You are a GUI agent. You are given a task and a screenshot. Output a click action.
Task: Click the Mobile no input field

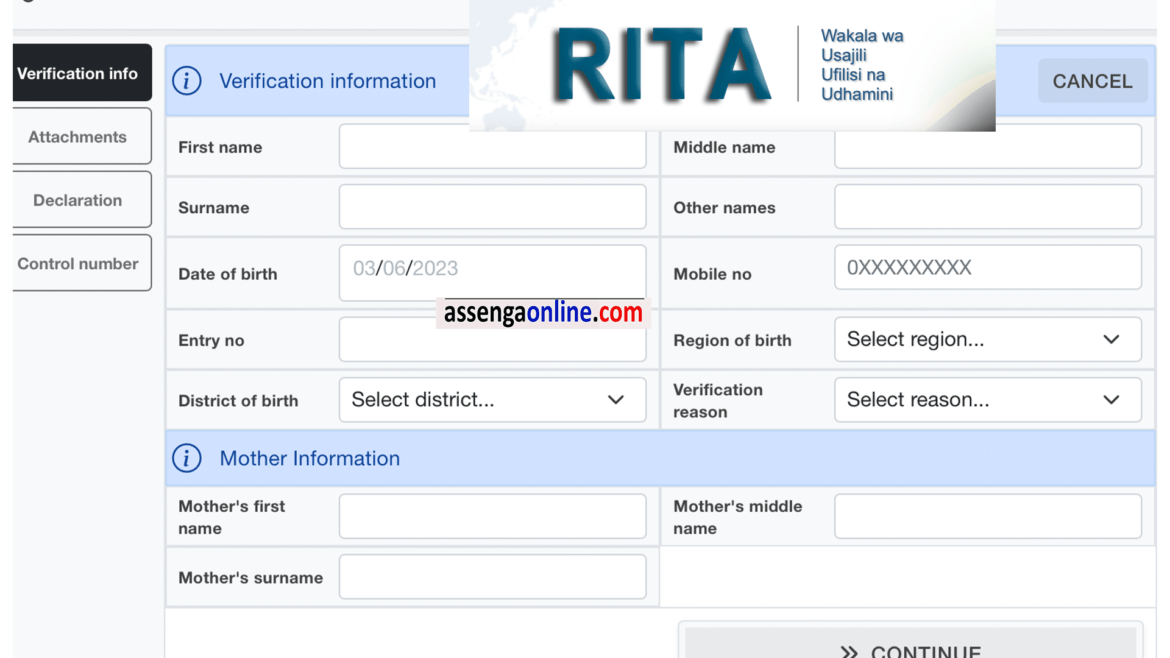[x=987, y=268]
